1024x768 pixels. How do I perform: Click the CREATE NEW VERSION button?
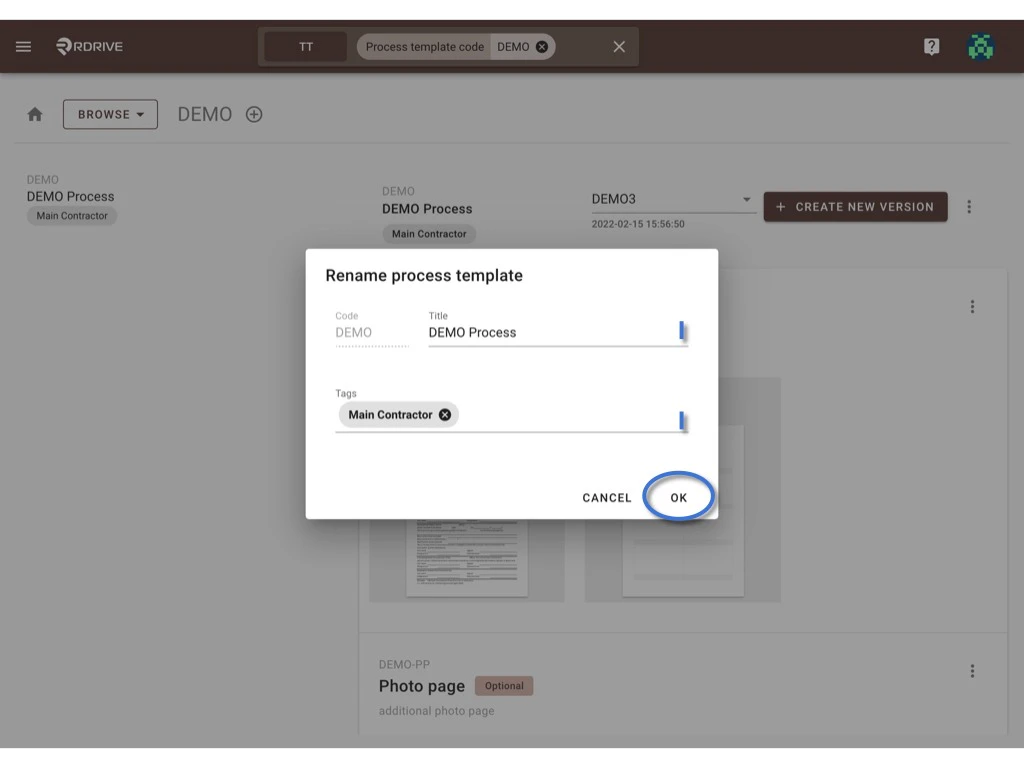(x=855, y=206)
